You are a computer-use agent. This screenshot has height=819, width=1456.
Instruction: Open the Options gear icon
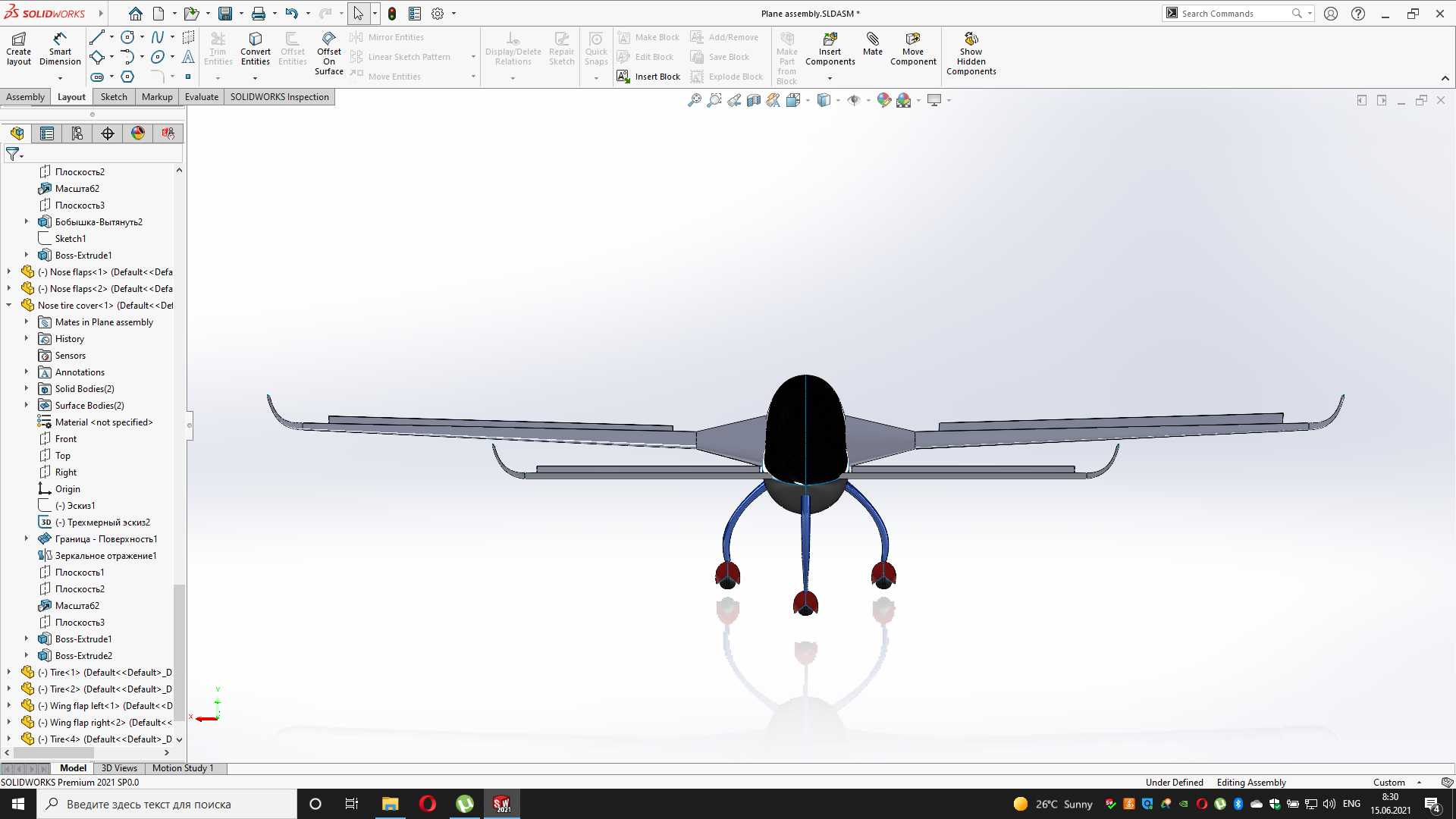tap(438, 14)
